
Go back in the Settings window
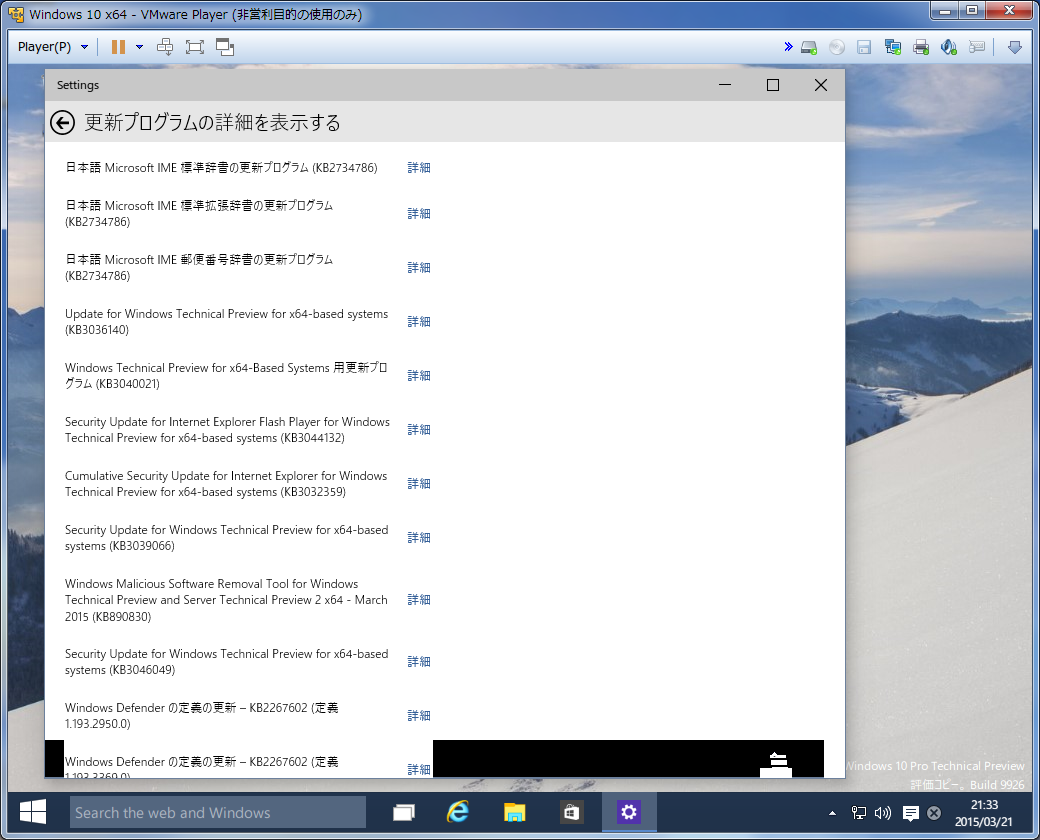point(62,123)
